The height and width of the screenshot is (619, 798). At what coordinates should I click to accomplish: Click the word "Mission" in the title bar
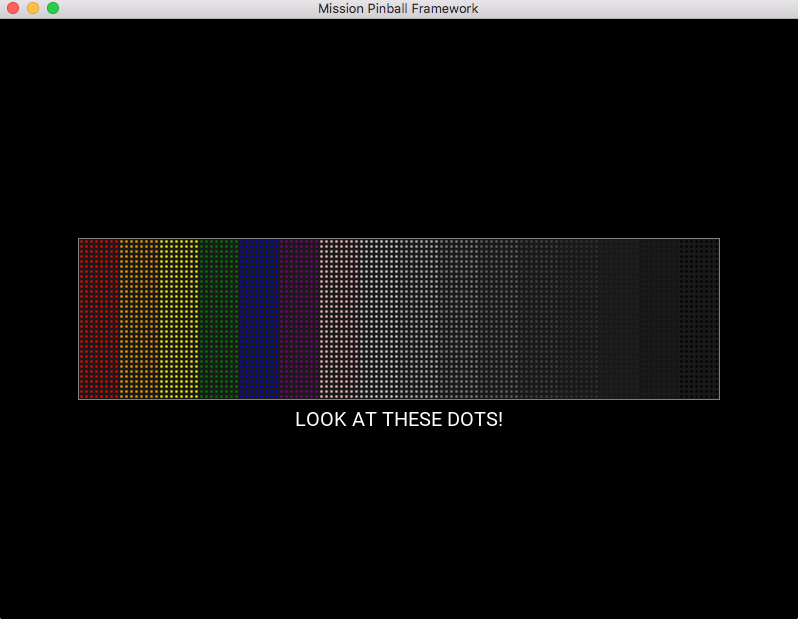coord(342,9)
